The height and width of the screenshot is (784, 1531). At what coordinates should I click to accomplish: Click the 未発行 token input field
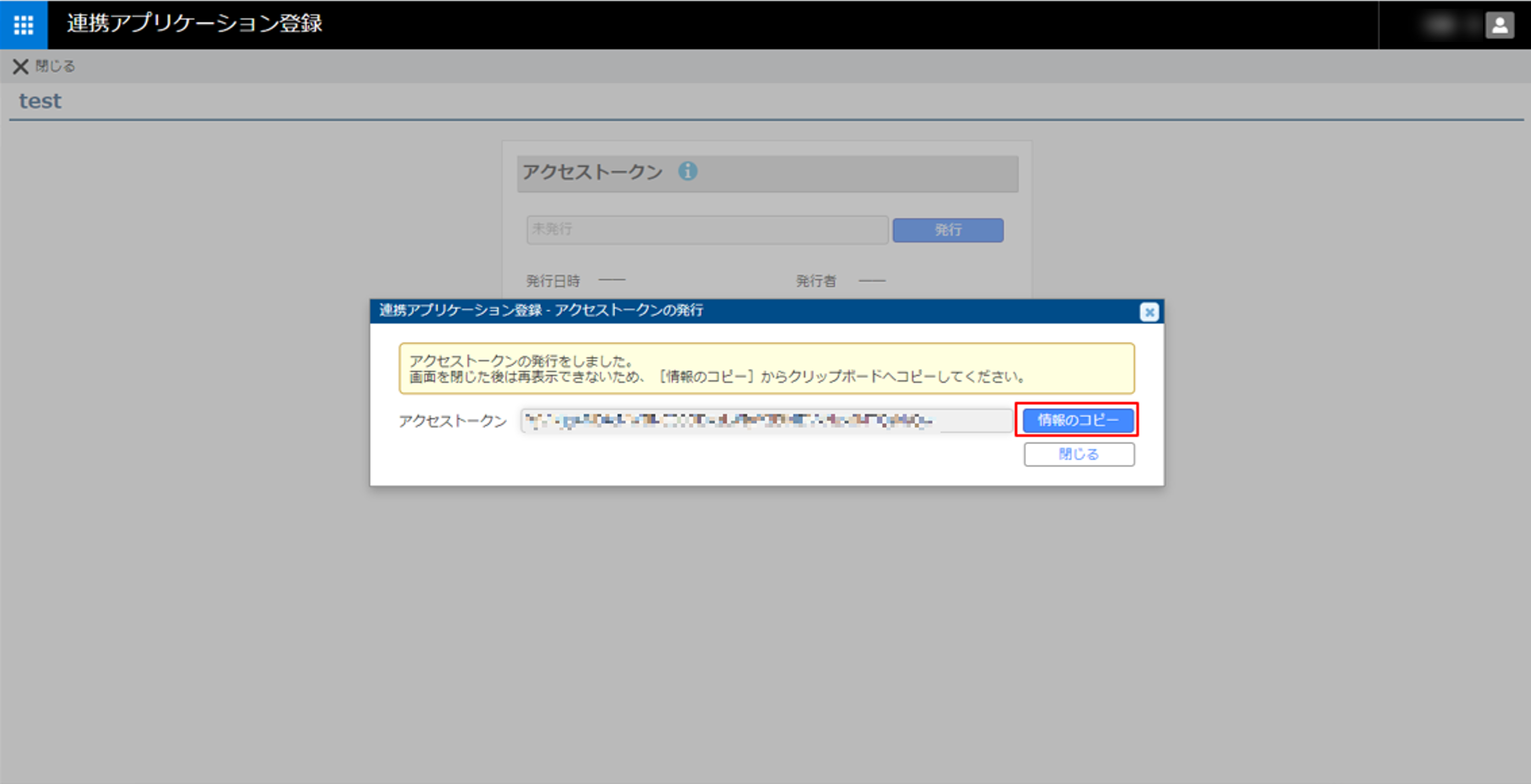tap(707, 229)
